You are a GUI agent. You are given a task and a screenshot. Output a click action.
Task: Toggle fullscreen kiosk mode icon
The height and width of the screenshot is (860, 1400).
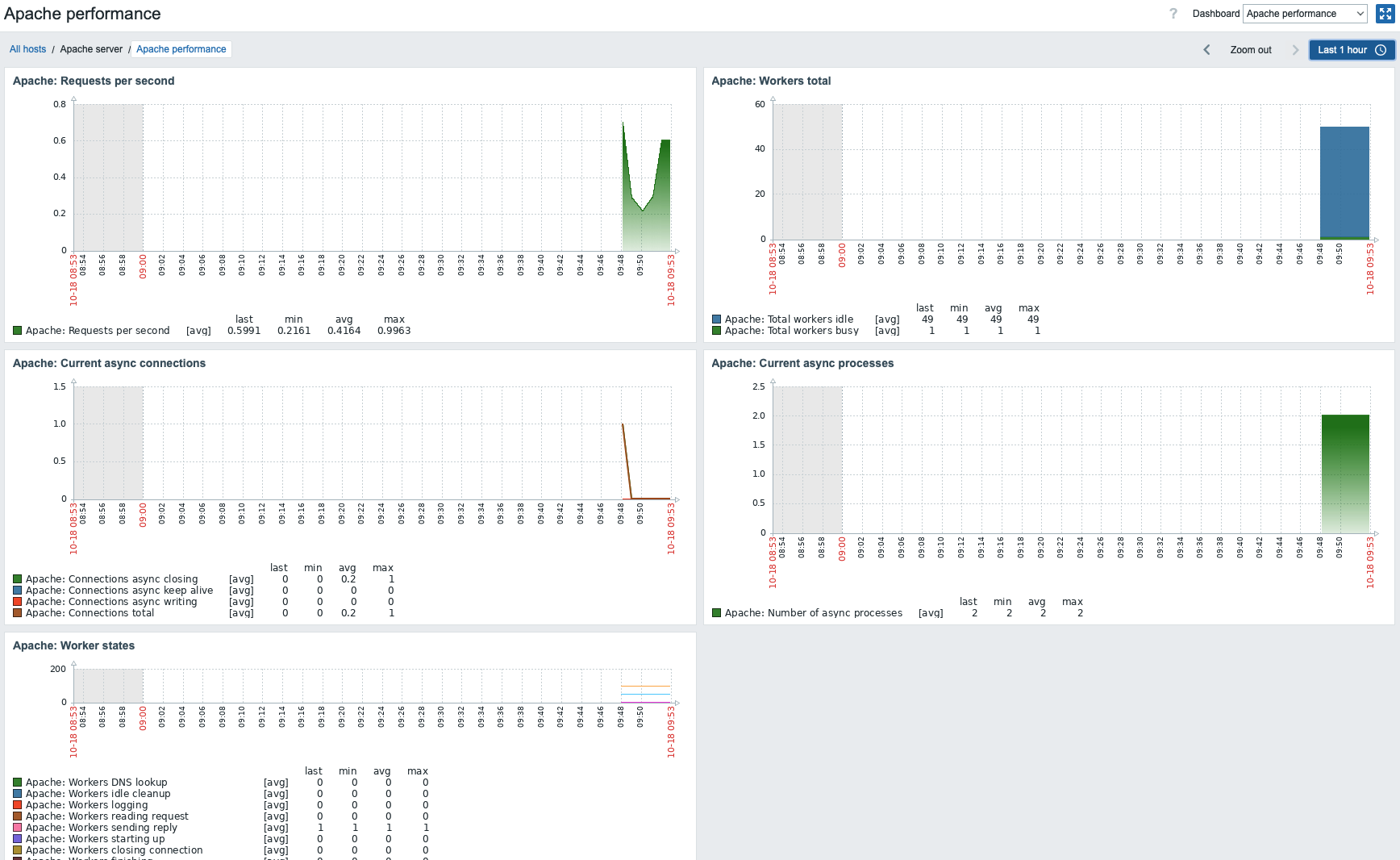(x=1385, y=14)
